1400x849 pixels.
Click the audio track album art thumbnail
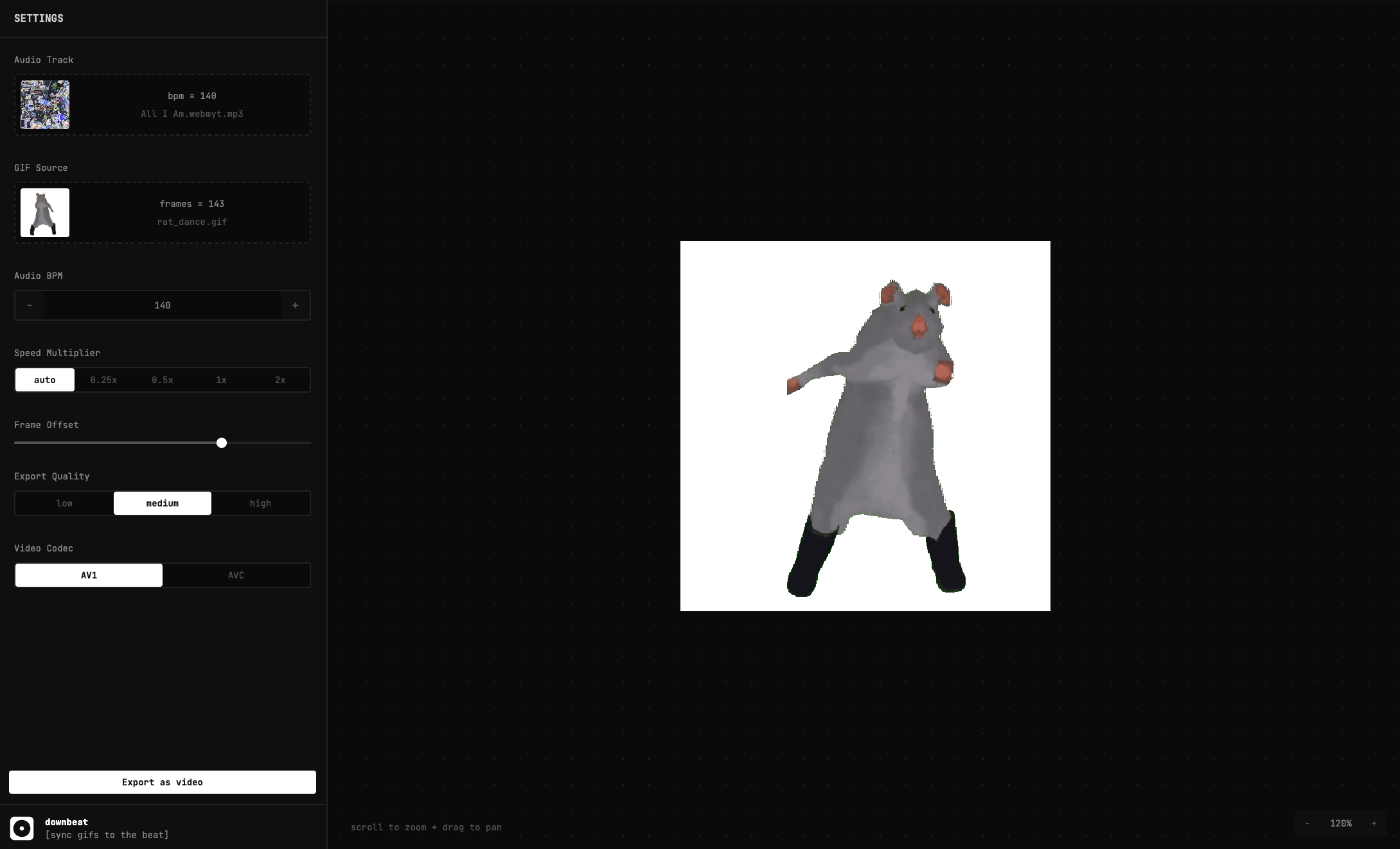pyautogui.click(x=45, y=105)
